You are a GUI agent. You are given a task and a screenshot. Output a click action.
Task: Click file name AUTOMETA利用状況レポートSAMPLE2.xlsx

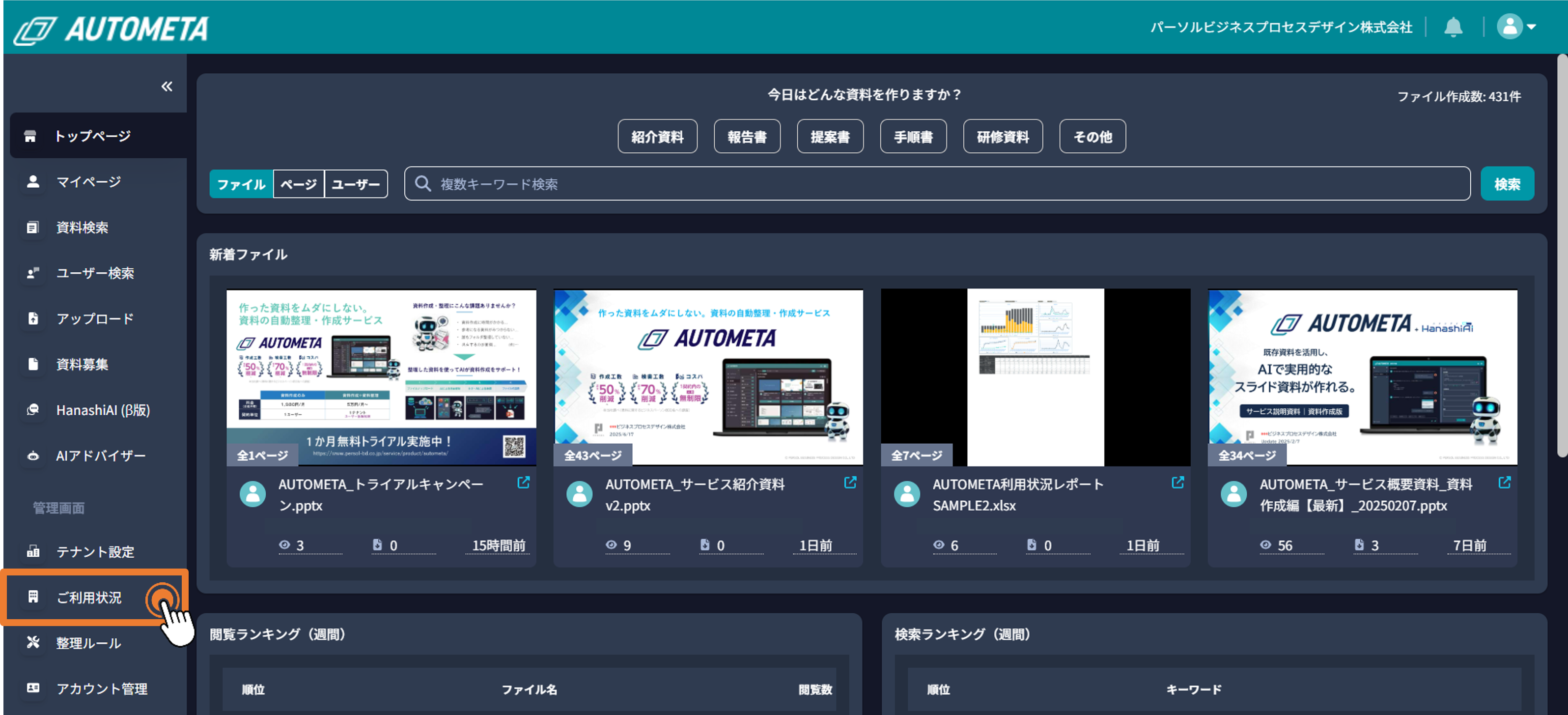point(1018,494)
